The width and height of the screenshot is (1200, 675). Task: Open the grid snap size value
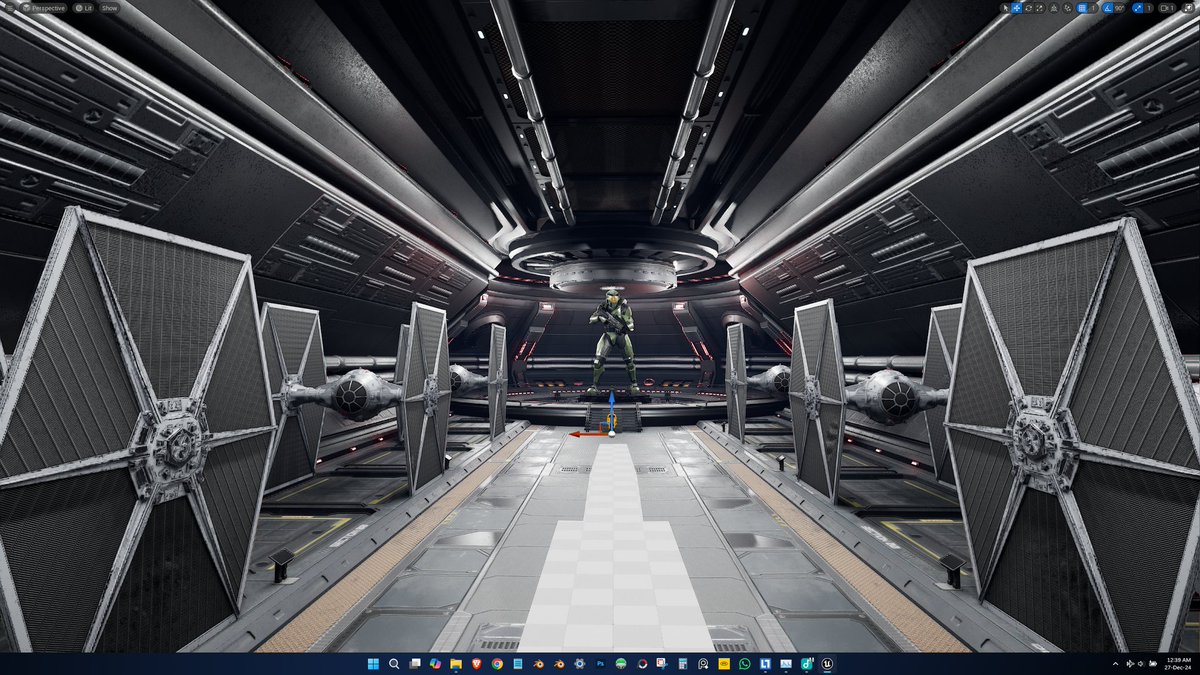click(x=1093, y=7)
